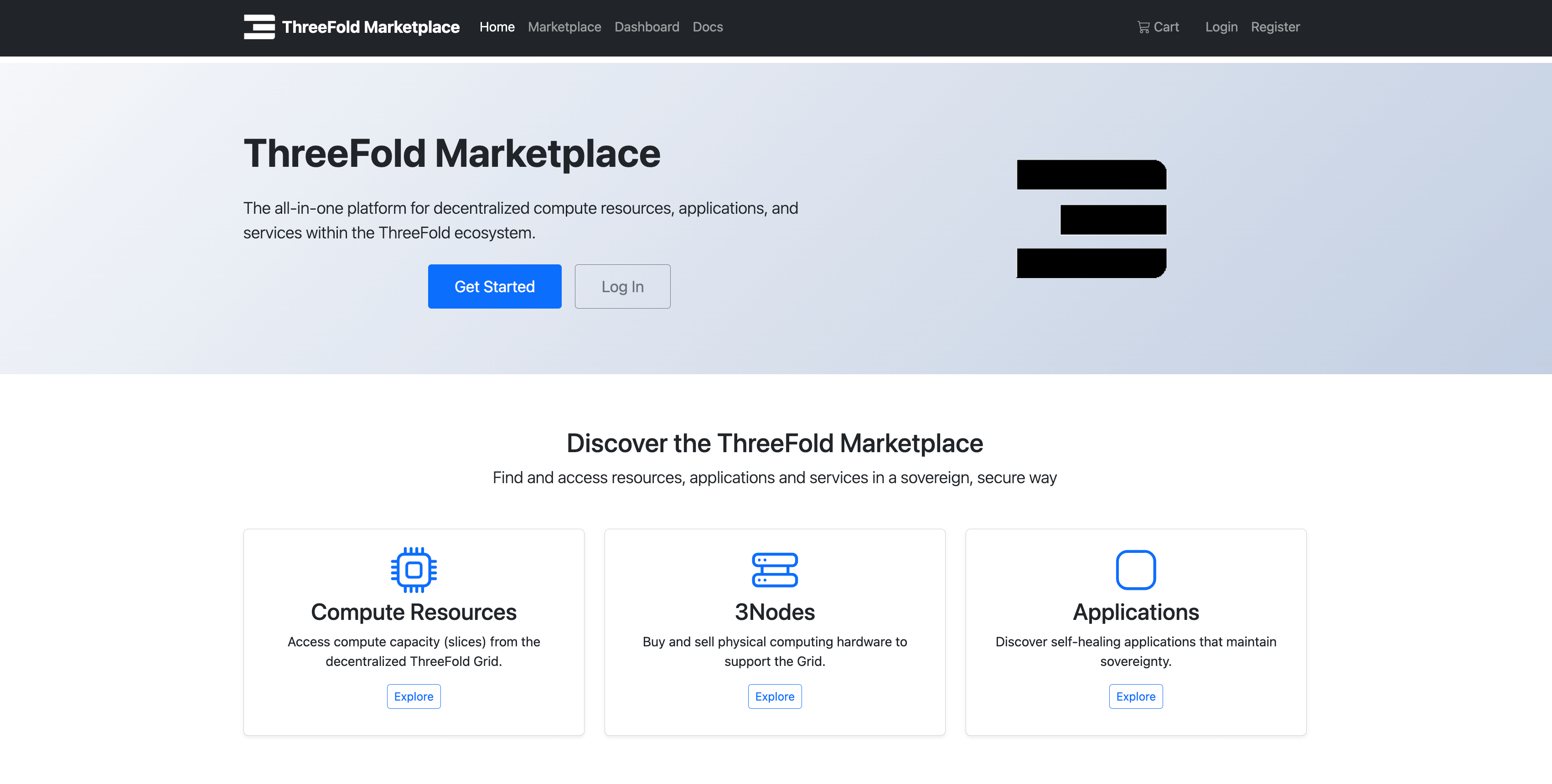Click the 3Nodes card heading
The height and width of the screenshot is (784, 1552).
[x=774, y=612]
